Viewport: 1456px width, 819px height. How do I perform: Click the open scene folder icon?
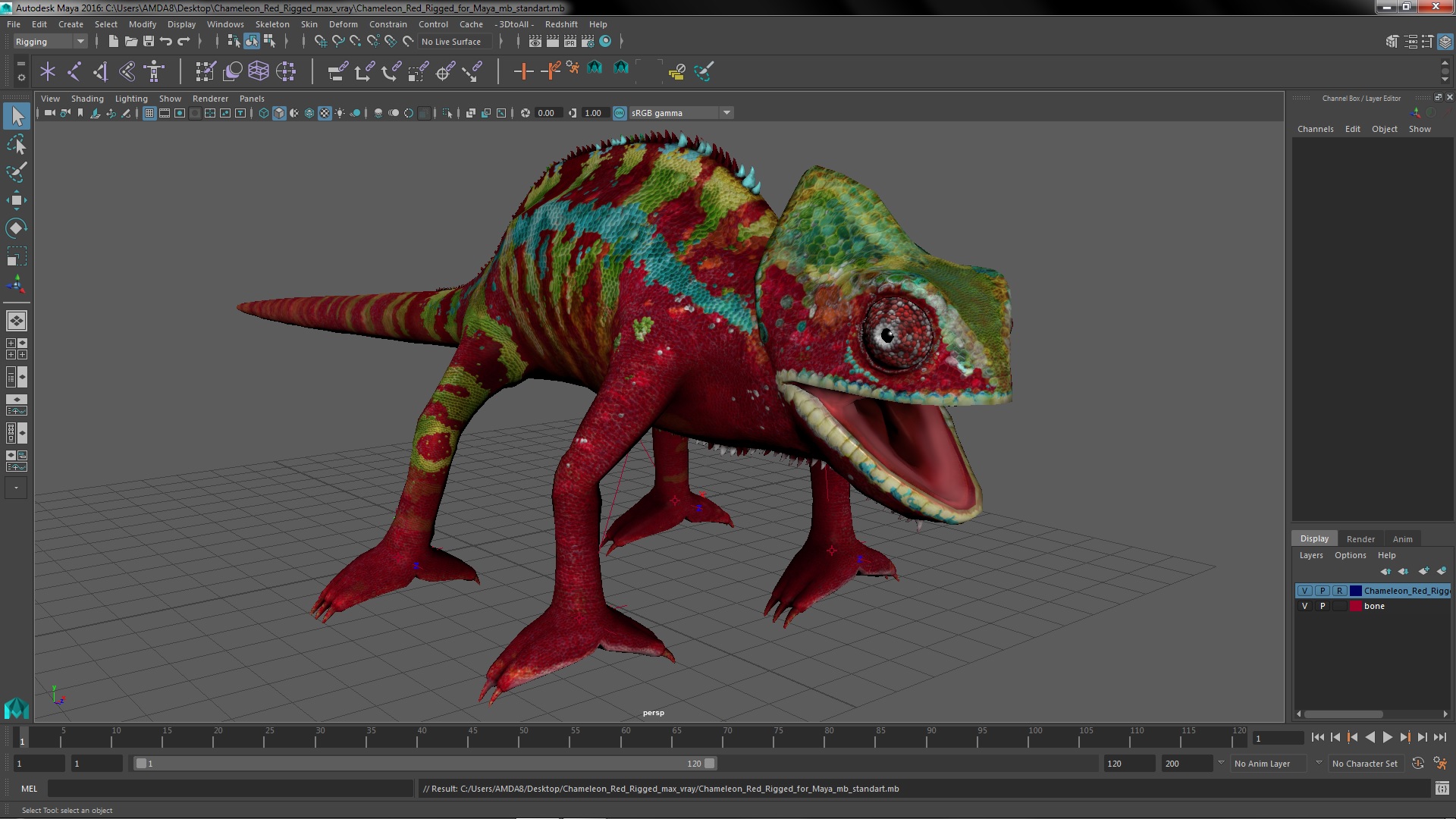(131, 41)
